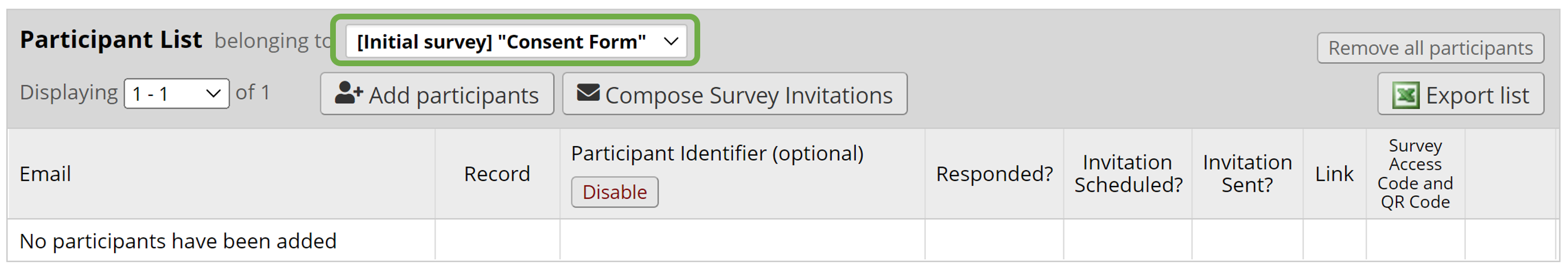Image resolution: width=1568 pixels, height=271 pixels.
Task: Click Survey Access Code and QR Code header
Action: 1415,174
